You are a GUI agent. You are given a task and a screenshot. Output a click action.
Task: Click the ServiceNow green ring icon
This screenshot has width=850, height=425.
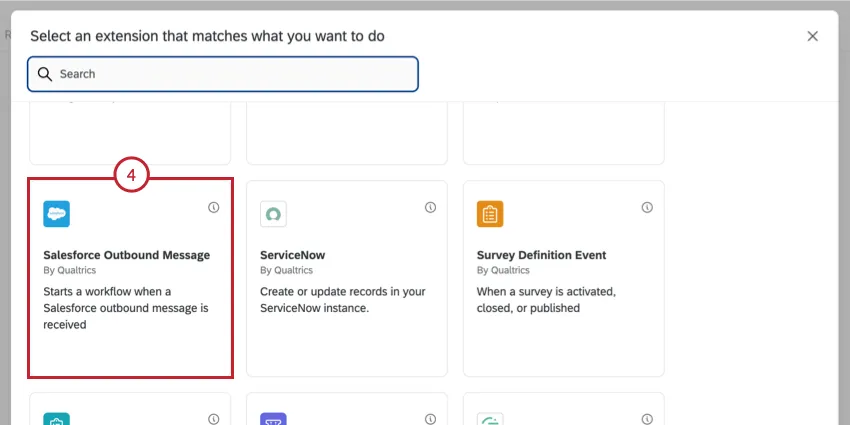(x=273, y=214)
